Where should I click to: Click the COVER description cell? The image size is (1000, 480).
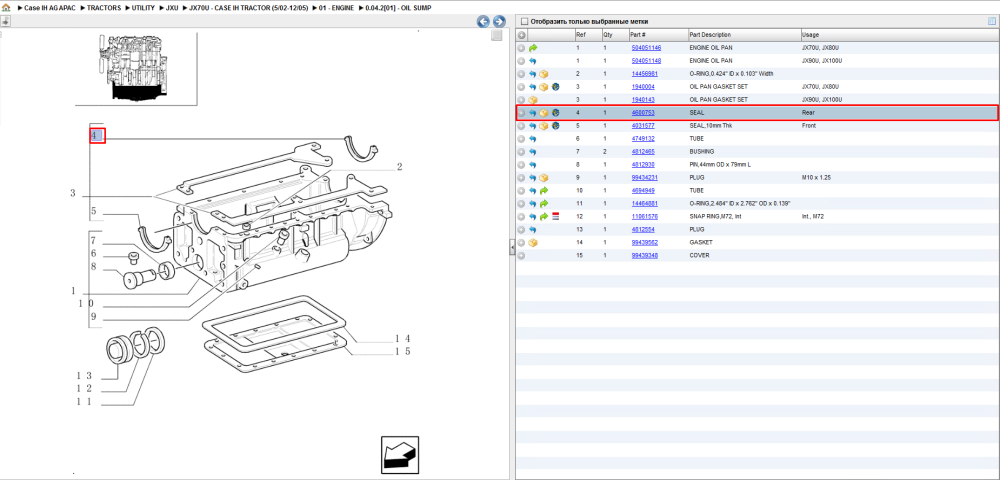[x=699, y=256]
